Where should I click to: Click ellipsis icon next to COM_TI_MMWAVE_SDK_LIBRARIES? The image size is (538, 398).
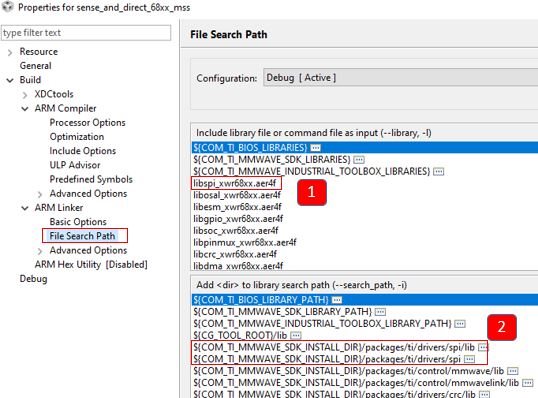pos(359,160)
